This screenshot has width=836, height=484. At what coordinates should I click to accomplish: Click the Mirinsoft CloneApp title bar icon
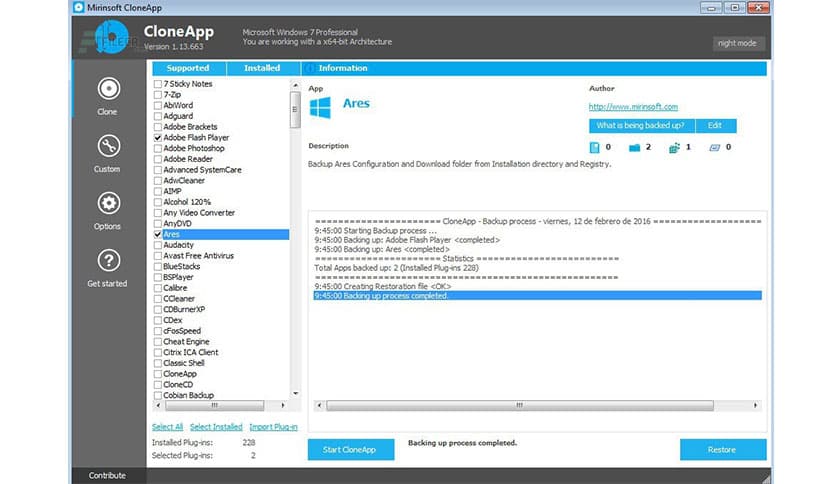click(x=79, y=7)
